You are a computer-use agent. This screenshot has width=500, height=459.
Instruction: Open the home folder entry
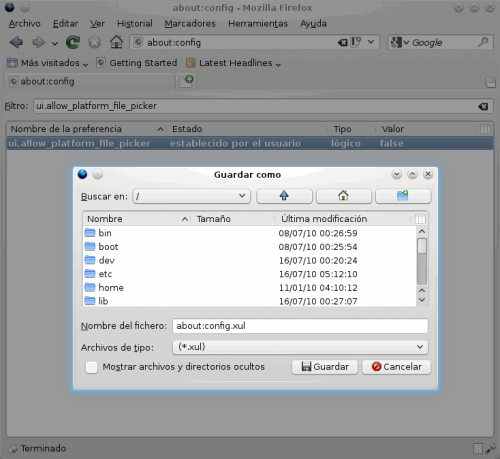111,288
